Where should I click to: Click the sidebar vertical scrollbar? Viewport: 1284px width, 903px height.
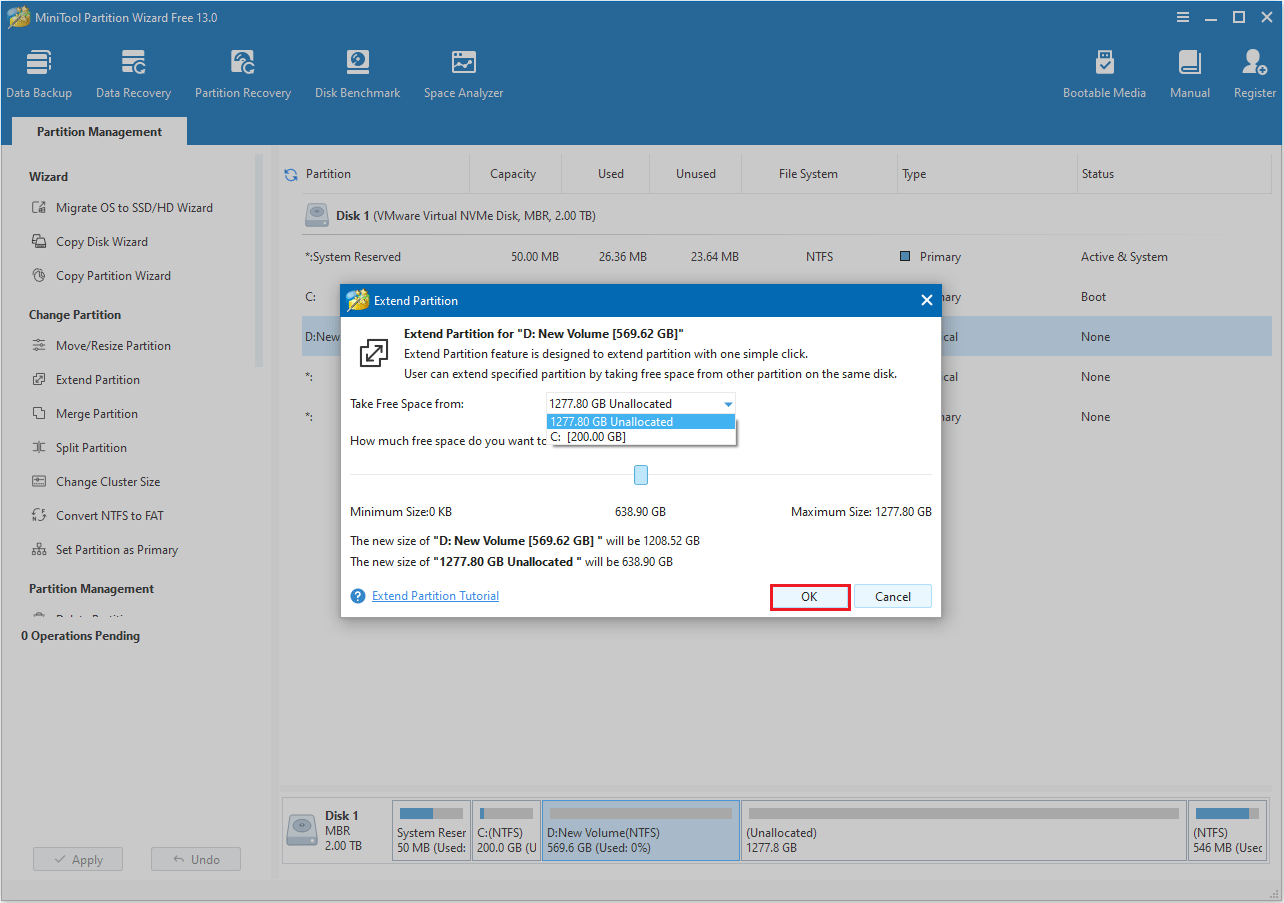click(259, 260)
